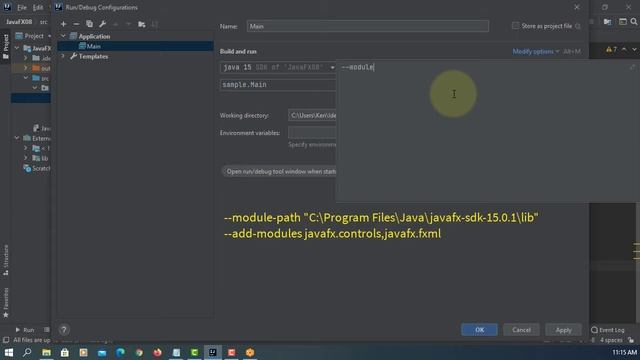Add a new run configuration with plus icon
Image resolution: width=640 pixels, height=360 pixels.
pos(63,24)
